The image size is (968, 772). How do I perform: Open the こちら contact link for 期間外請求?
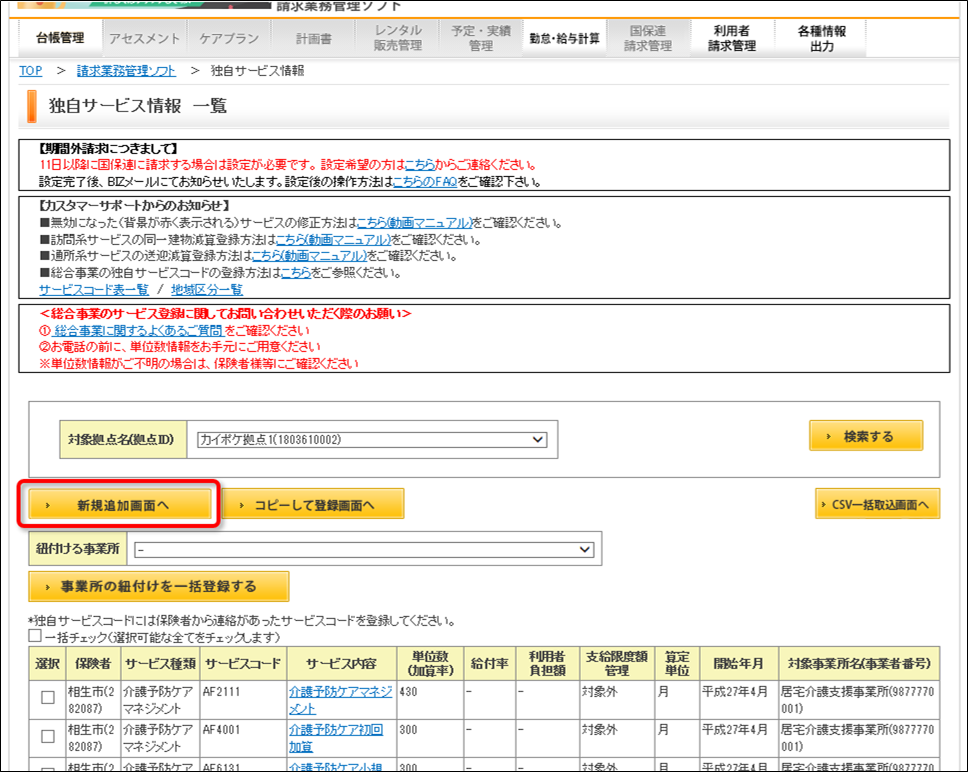coord(420,165)
